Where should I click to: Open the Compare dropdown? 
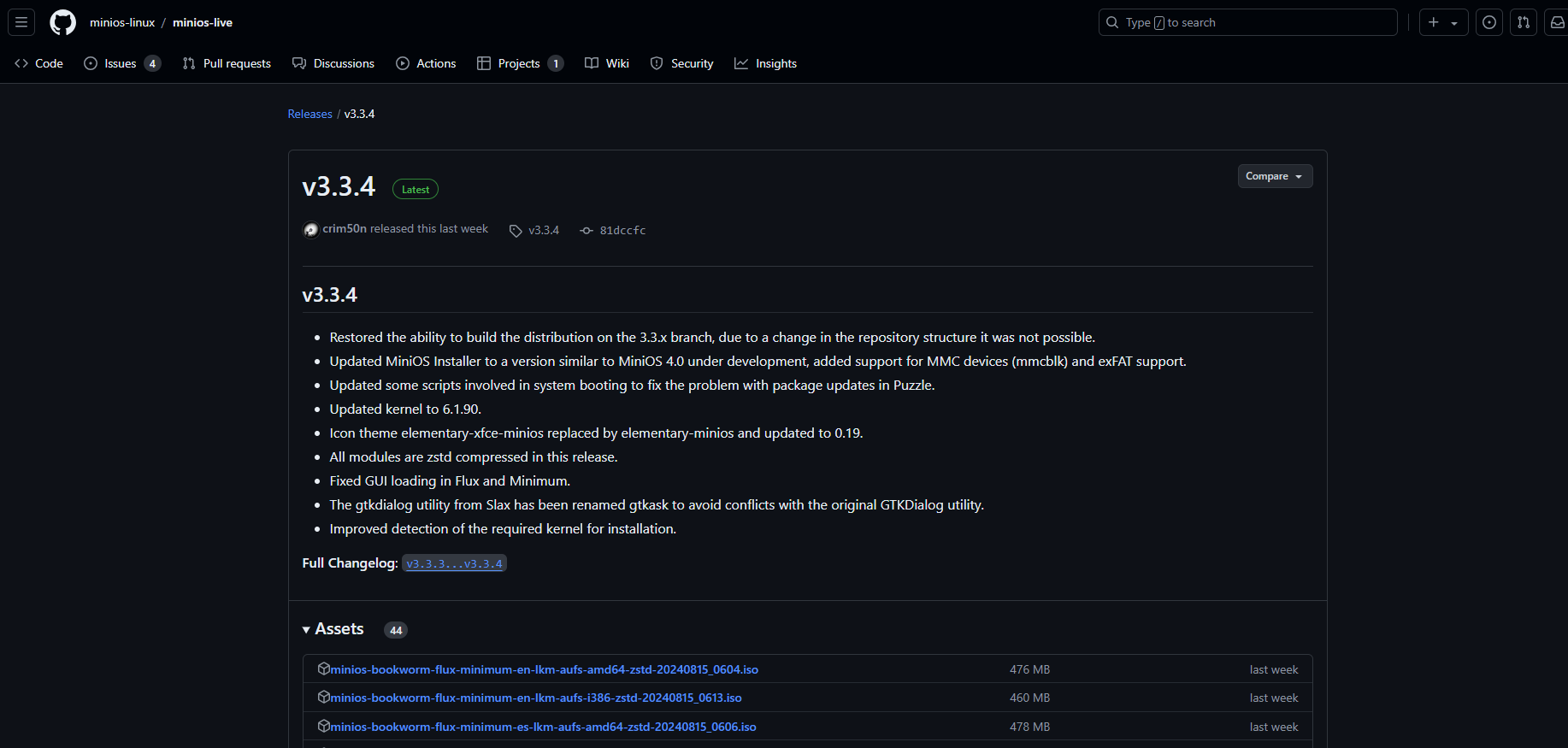(1274, 176)
